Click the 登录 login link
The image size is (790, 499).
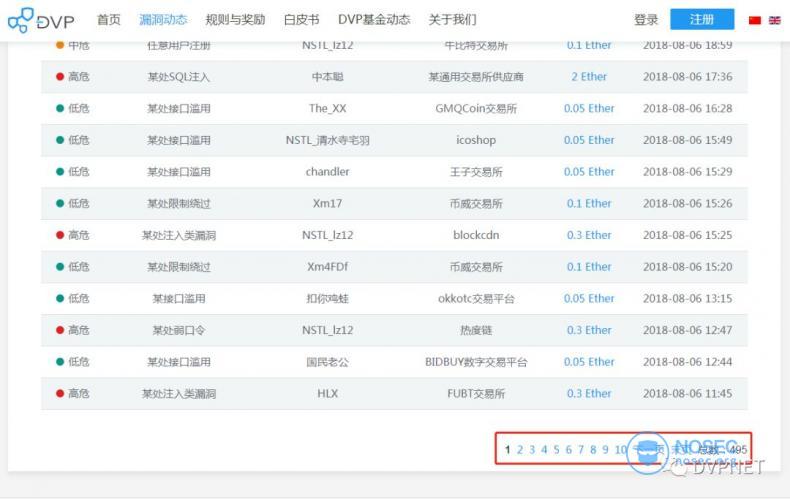[646, 20]
